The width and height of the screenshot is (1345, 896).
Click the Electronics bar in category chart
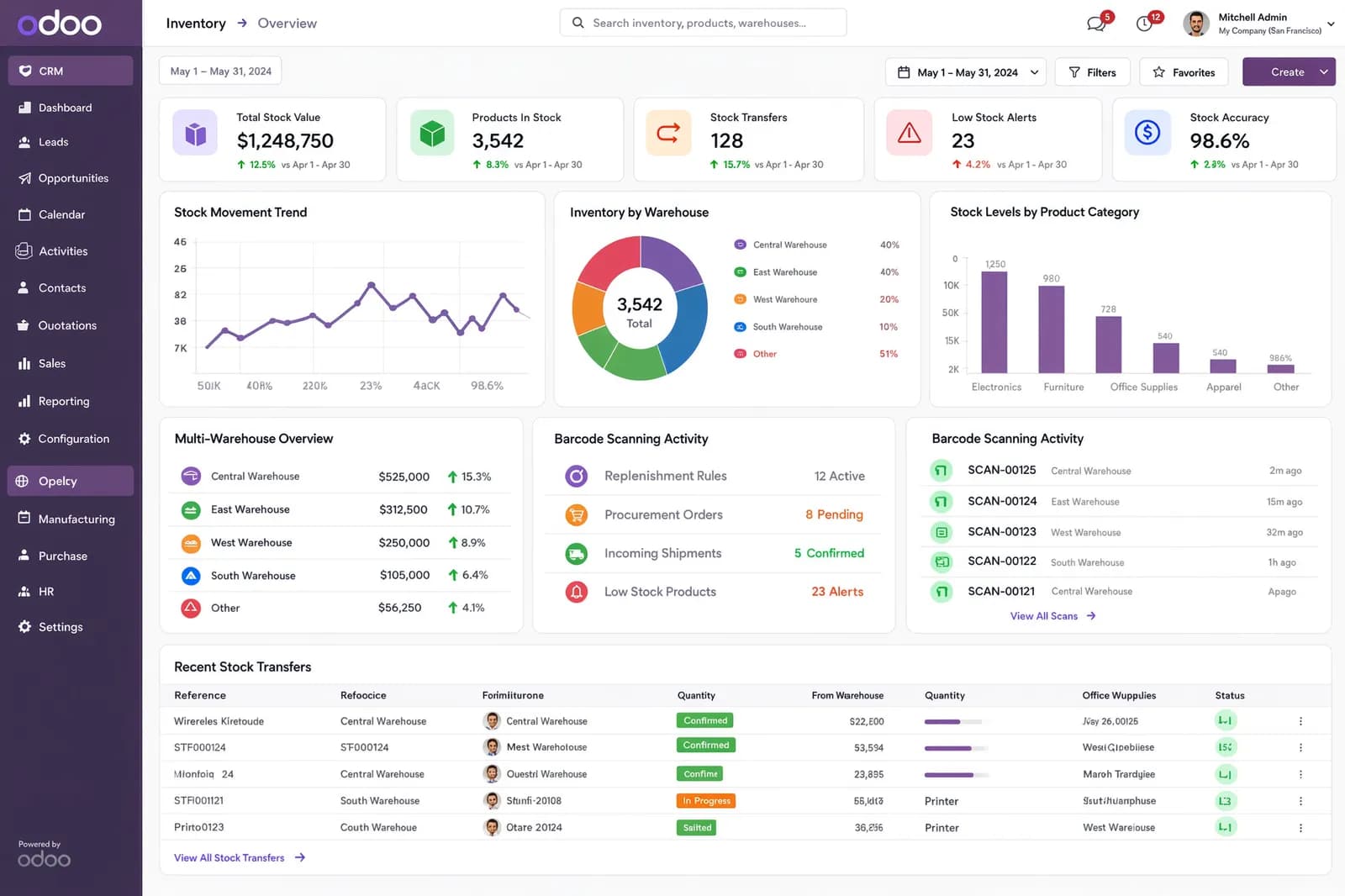(994, 322)
